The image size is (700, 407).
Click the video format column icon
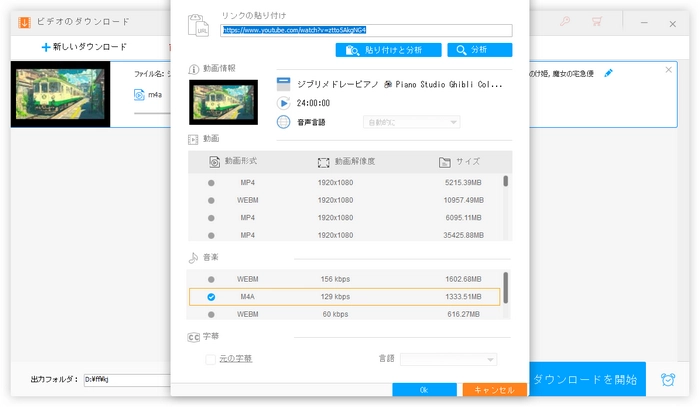tap(214, 162)
